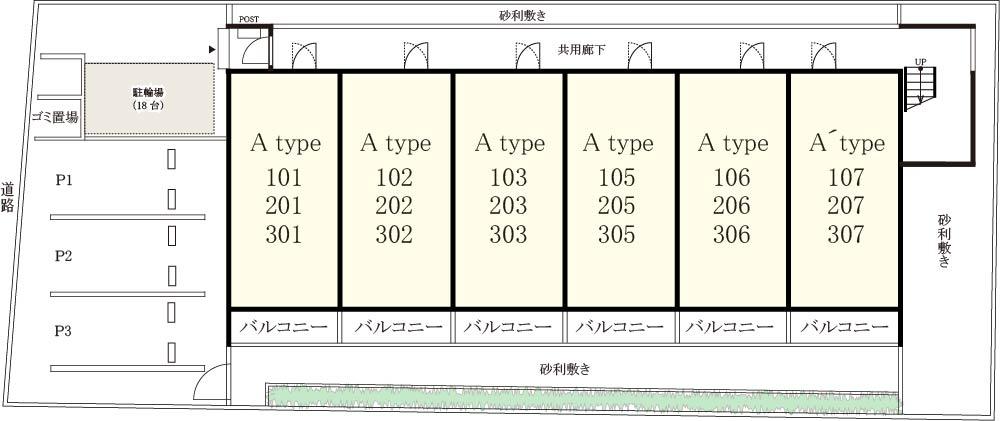Select room number 103

509,177
